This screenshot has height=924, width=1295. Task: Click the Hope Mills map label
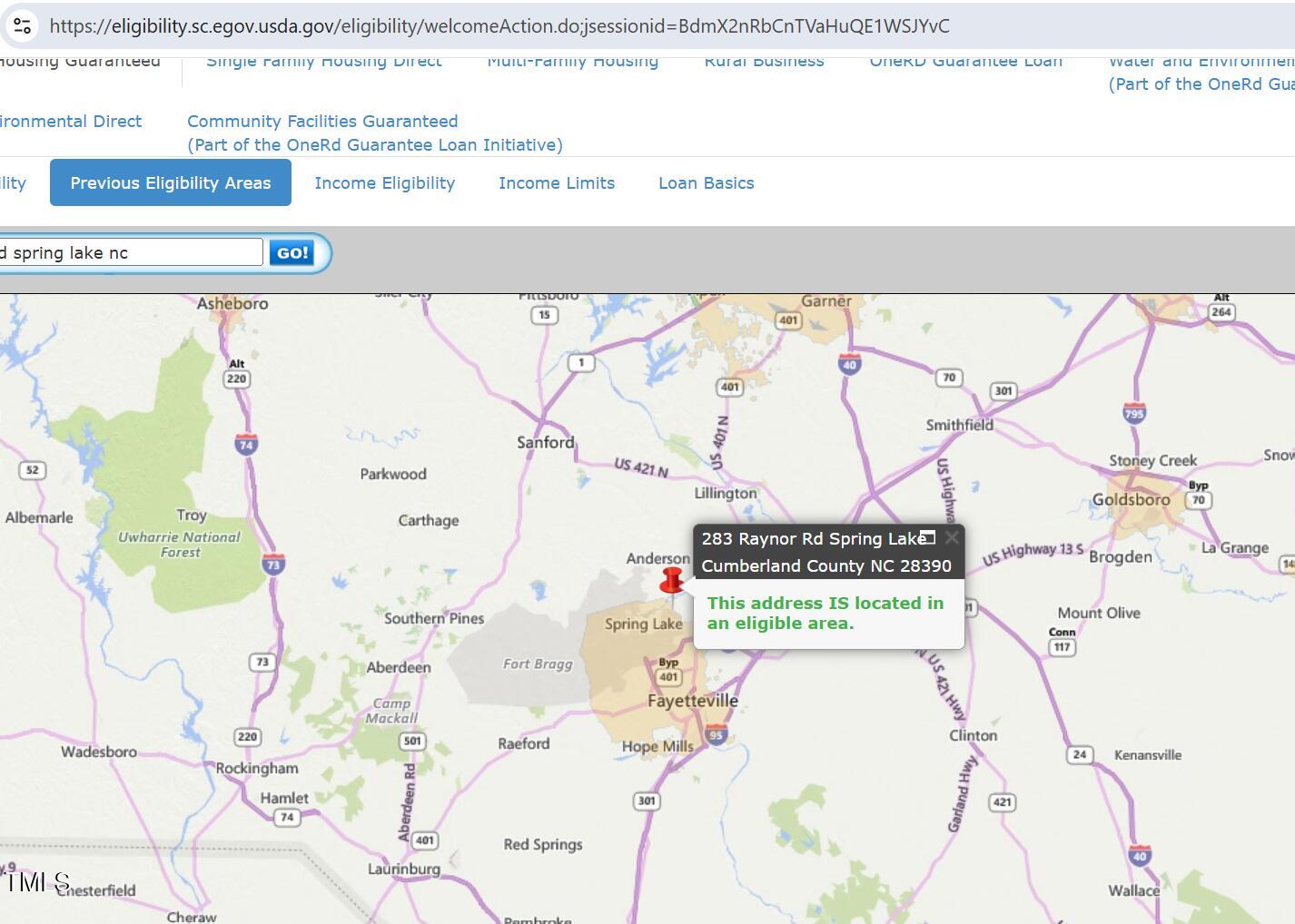[x=657, y=746]
